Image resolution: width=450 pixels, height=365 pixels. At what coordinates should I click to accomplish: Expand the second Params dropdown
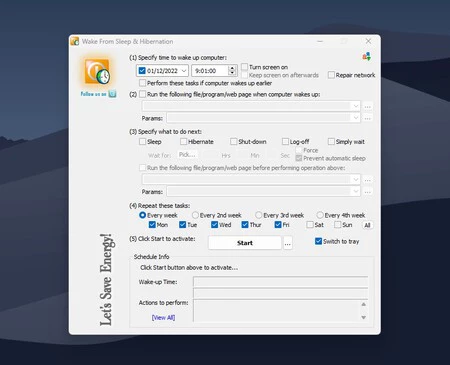point(356,192)
